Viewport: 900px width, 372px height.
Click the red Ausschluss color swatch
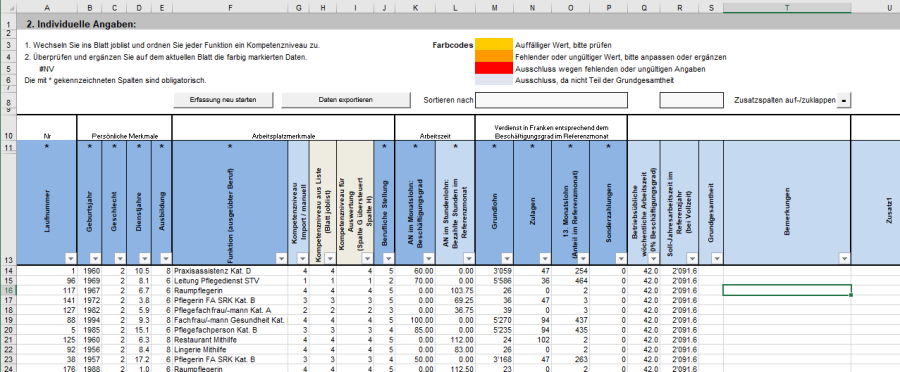494,68
